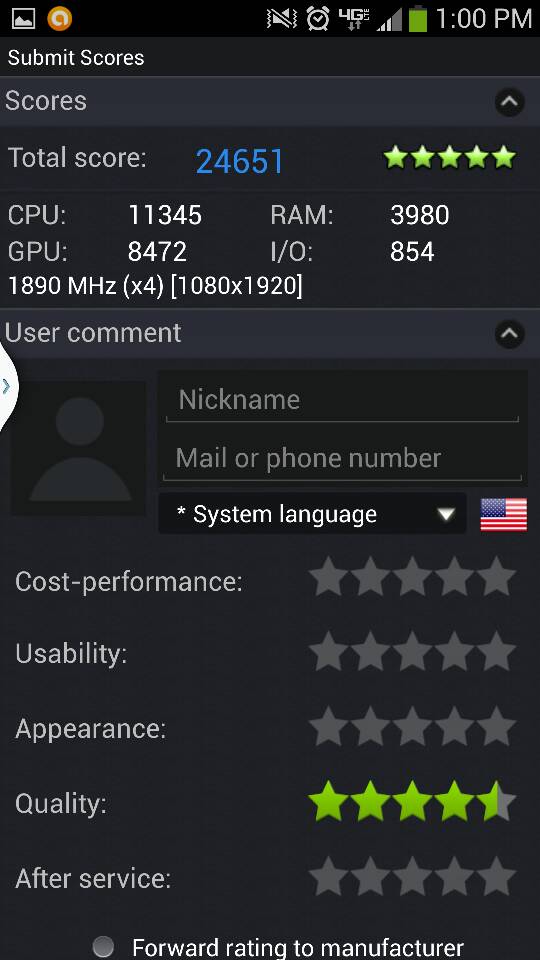
Task: Tap the US flag country icon
Action: (503, 514)
